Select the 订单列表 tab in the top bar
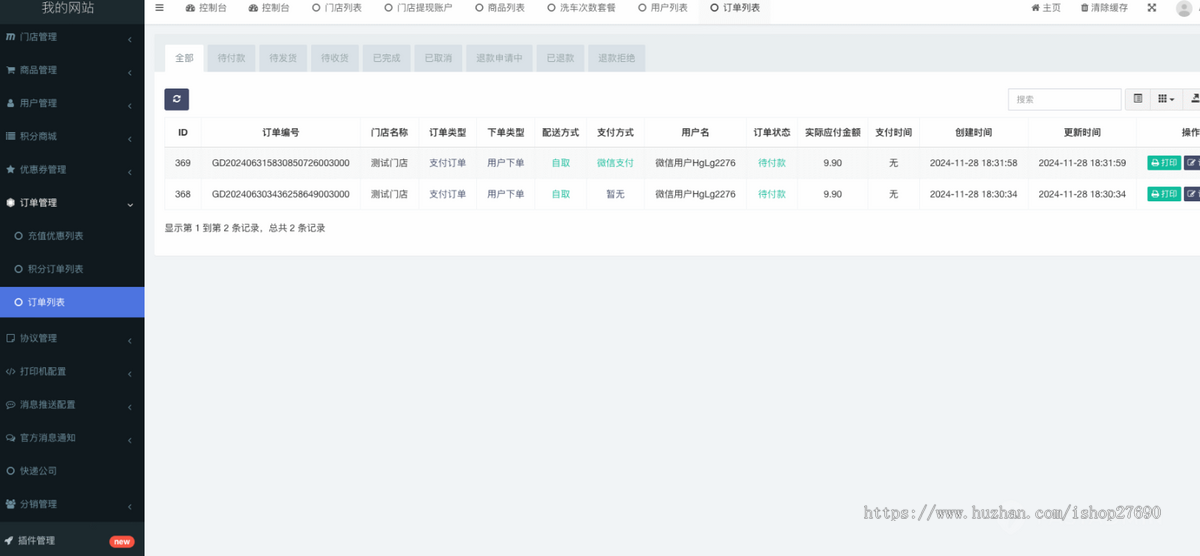This screenshot has height=556, width=1200. (735, 8)
